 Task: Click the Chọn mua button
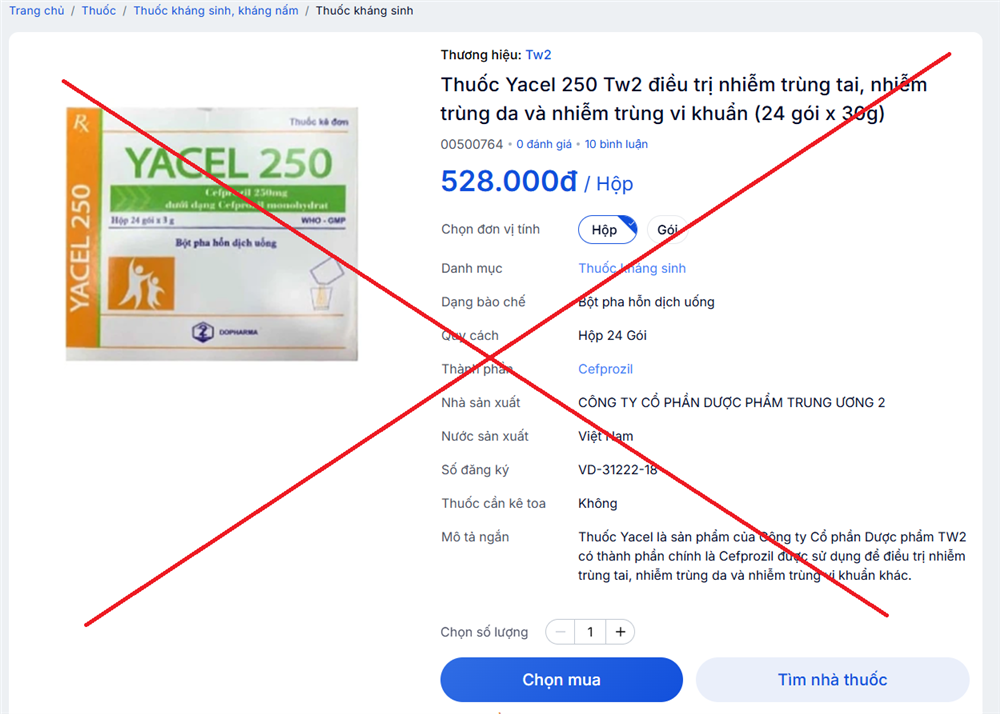[561, 680]
